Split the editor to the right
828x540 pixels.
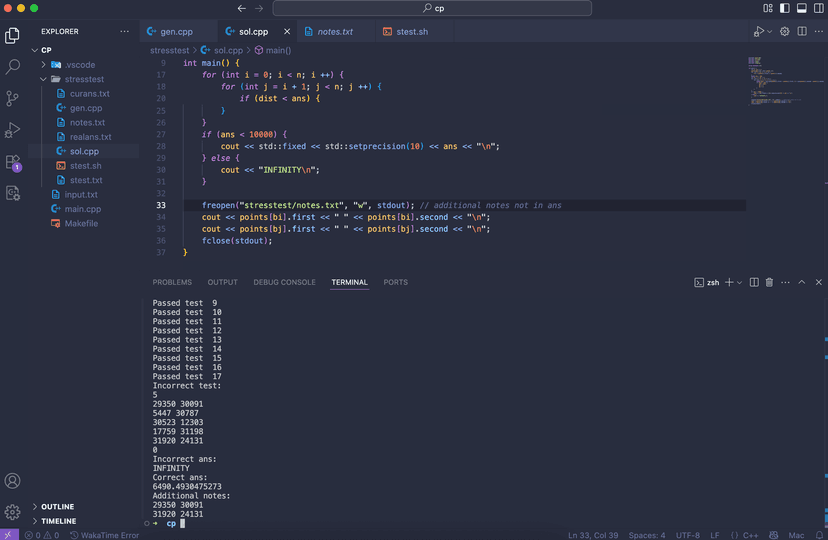click(x=802, y=32)
